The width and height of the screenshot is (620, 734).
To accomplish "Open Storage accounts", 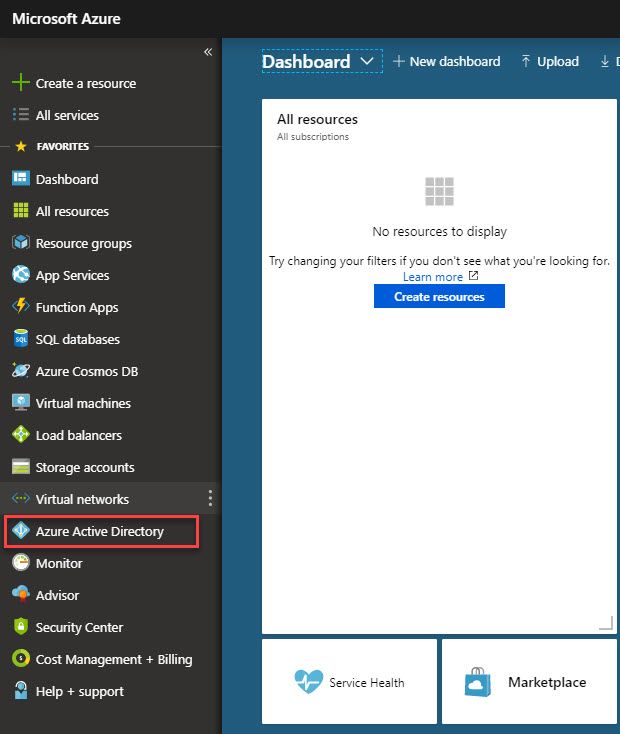I will [85, 467].
